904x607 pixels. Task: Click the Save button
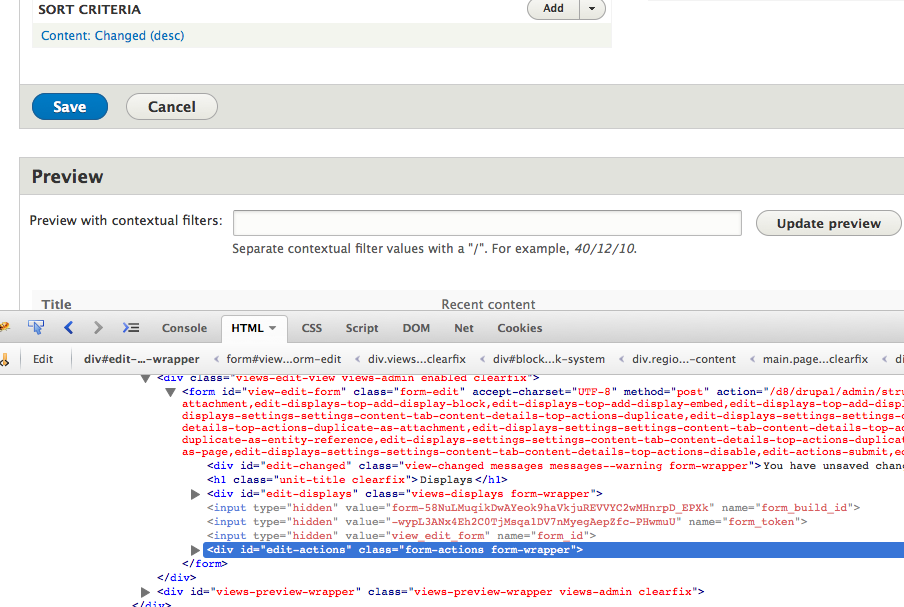(x=70, y=107)
